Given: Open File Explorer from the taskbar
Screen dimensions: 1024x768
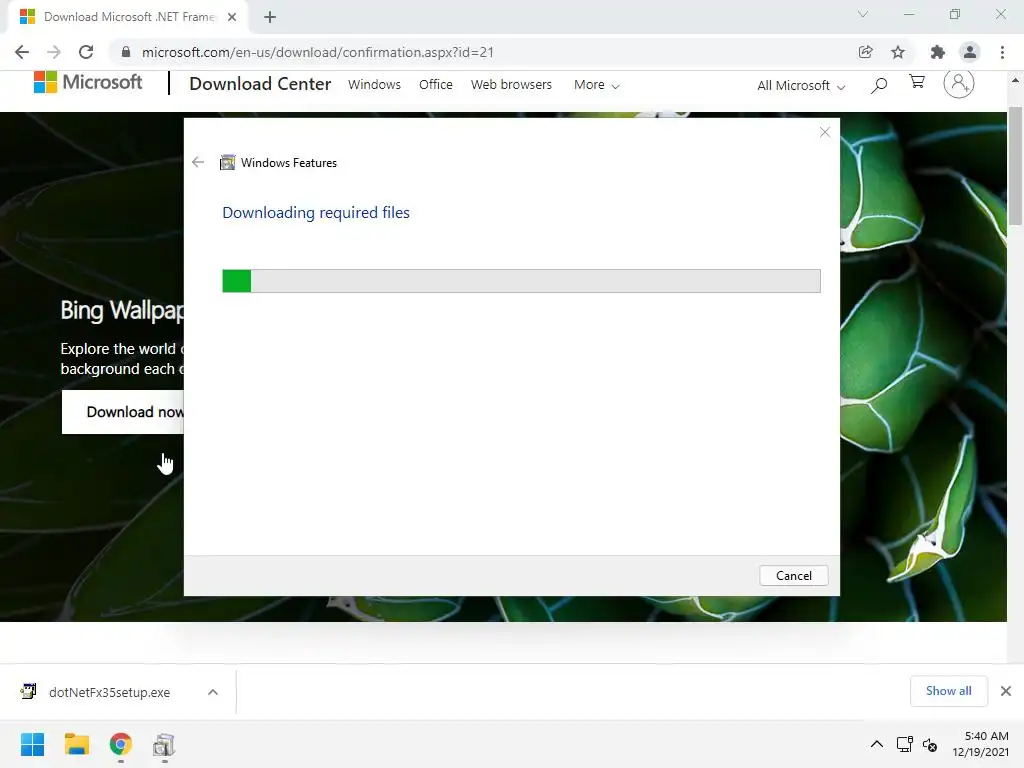Looking at the screenshot, I should point(76,744).
